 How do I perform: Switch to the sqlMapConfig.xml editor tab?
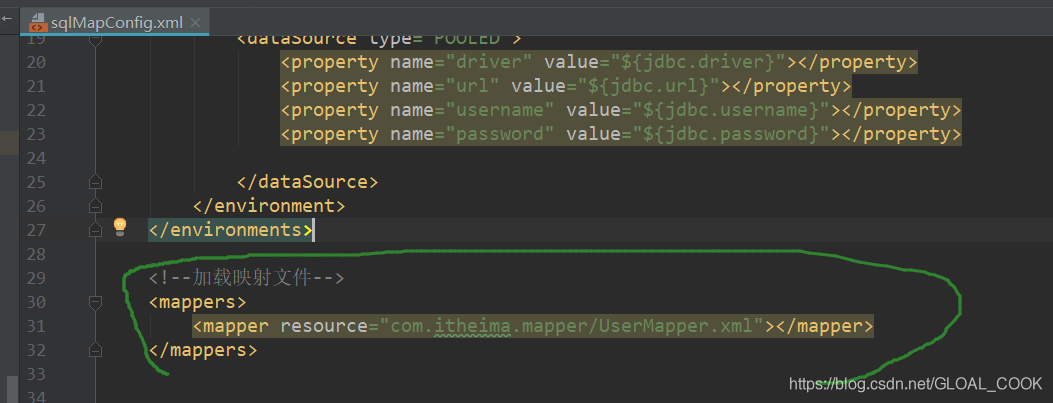pyautogui.click(x=116, y=24)
